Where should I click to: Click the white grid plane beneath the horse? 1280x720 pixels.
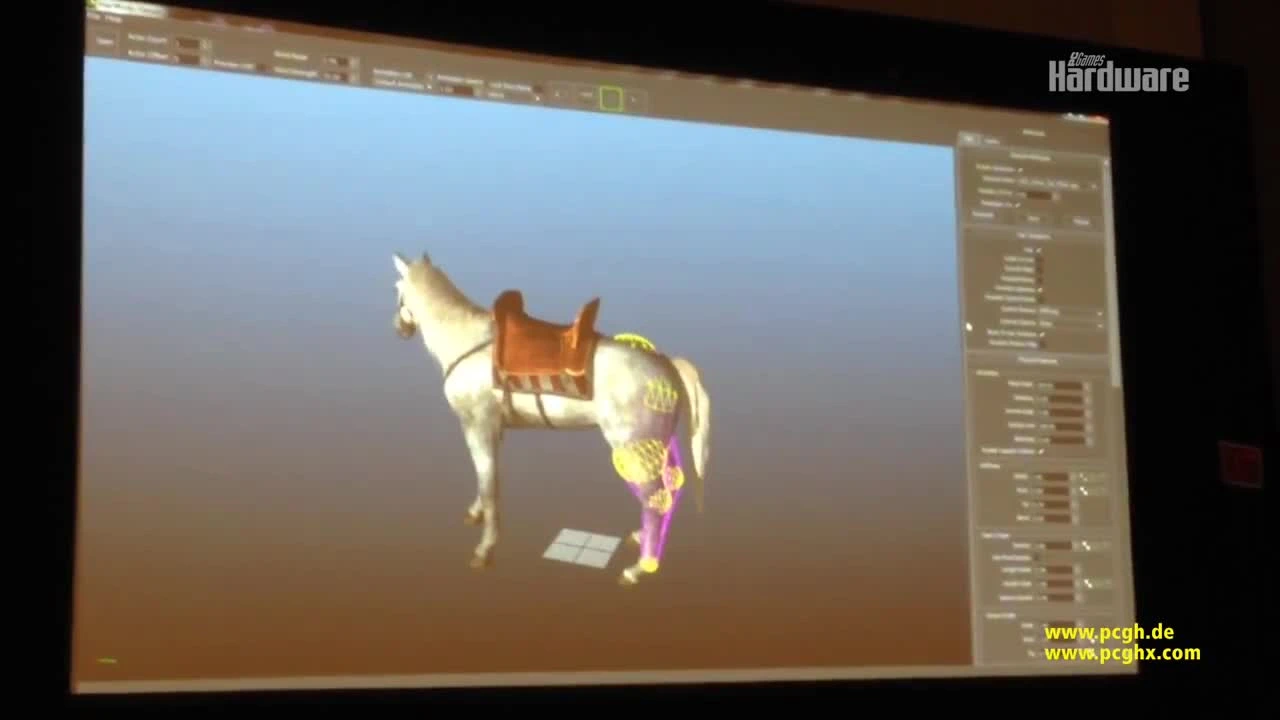pos(582,547)
